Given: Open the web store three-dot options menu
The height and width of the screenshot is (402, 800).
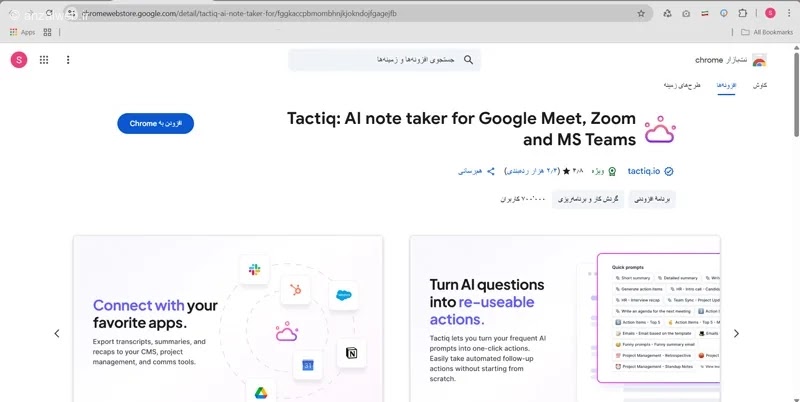Looking at the screenshot, I should [x=68, y=60].
